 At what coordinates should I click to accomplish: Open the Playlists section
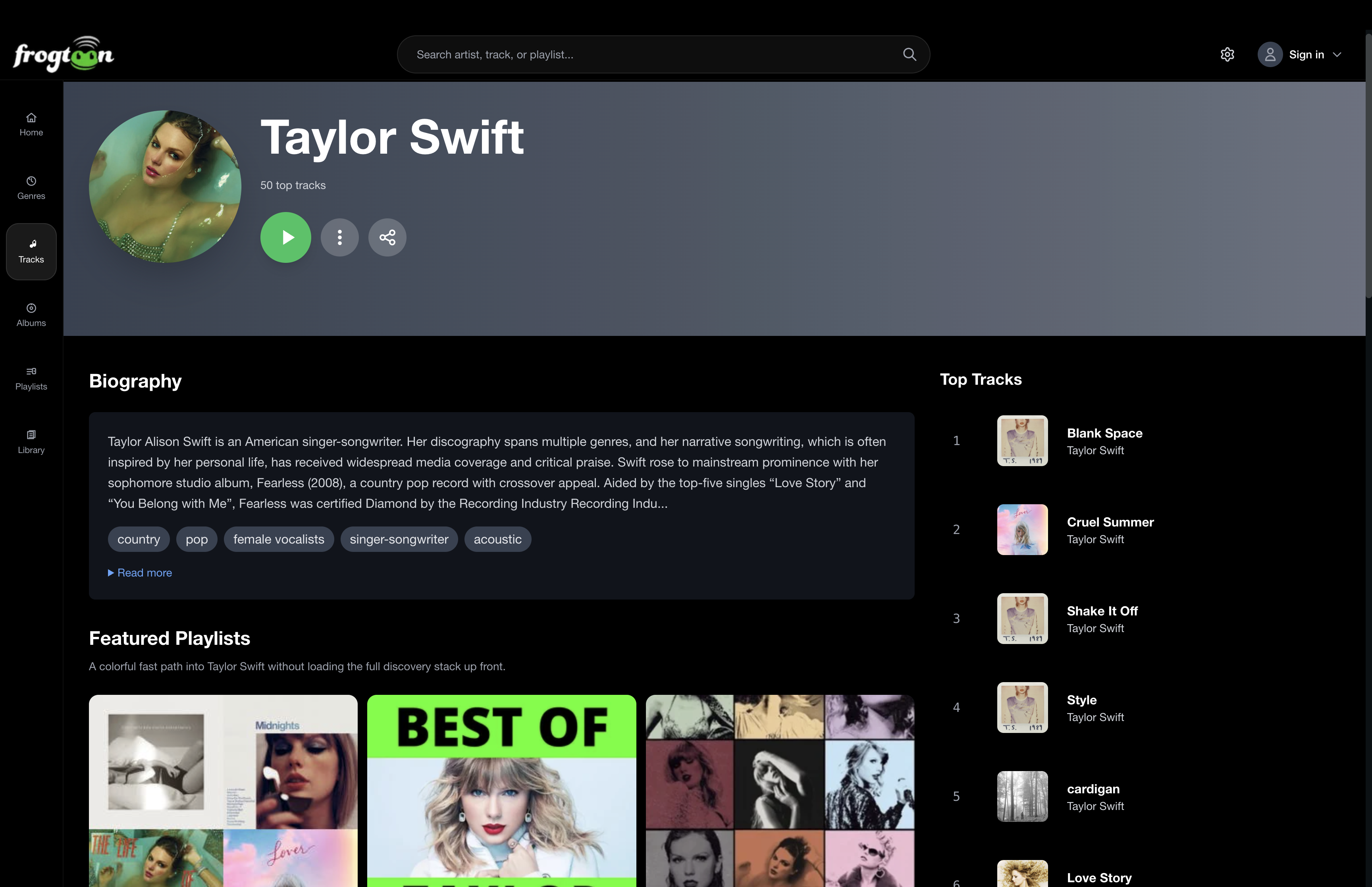pos(31,378)
